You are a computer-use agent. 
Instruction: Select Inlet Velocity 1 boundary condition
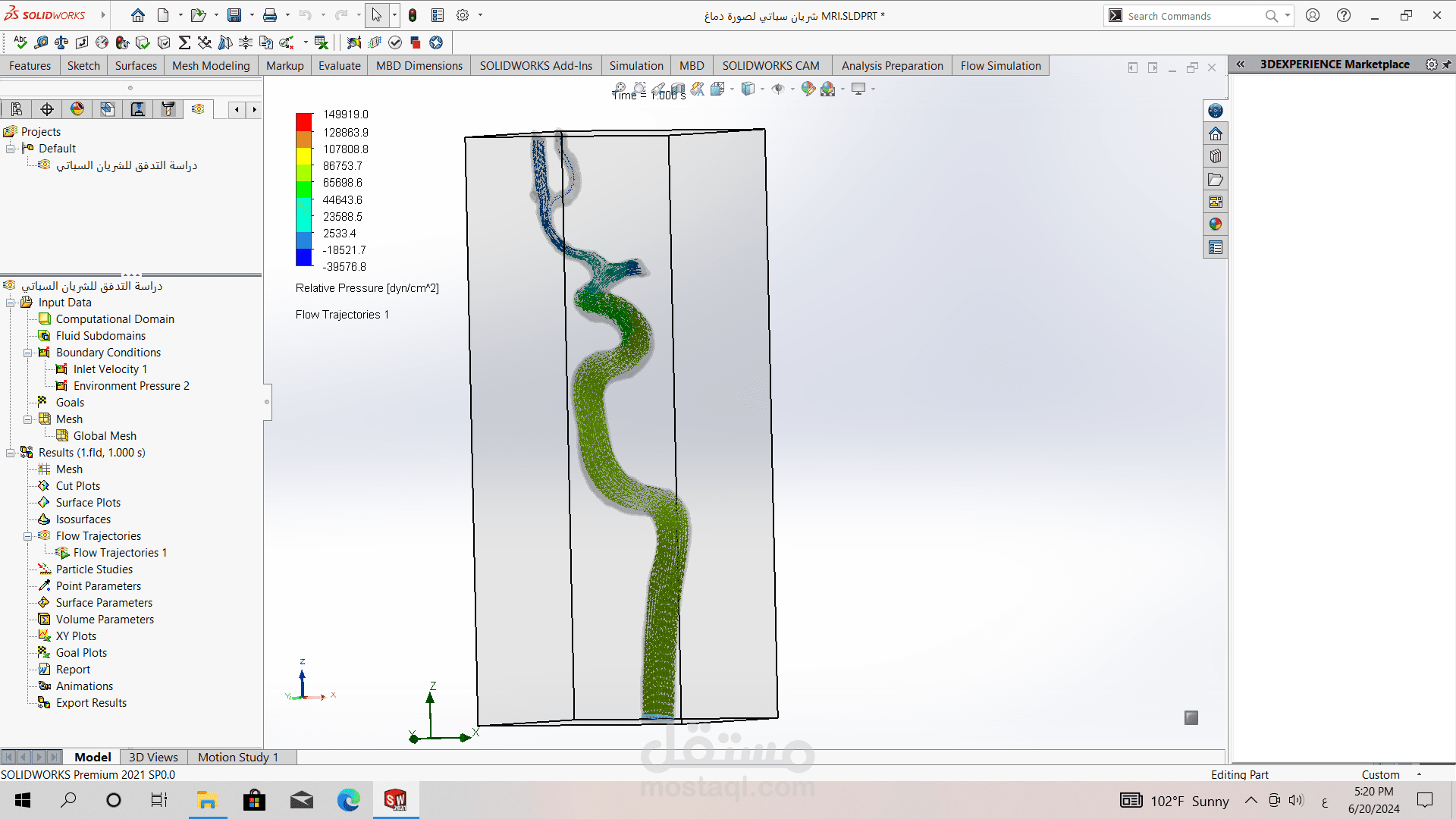point(110,369)
